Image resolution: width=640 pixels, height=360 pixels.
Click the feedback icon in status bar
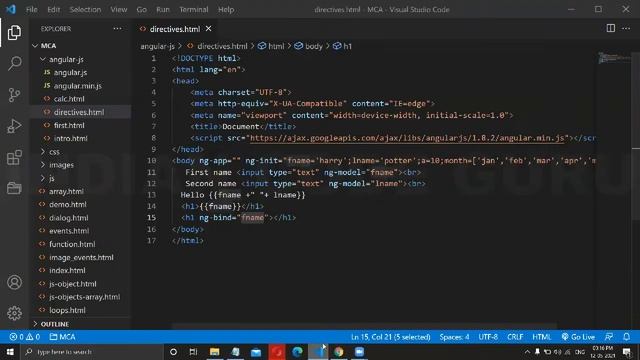[x=609, y=337]
